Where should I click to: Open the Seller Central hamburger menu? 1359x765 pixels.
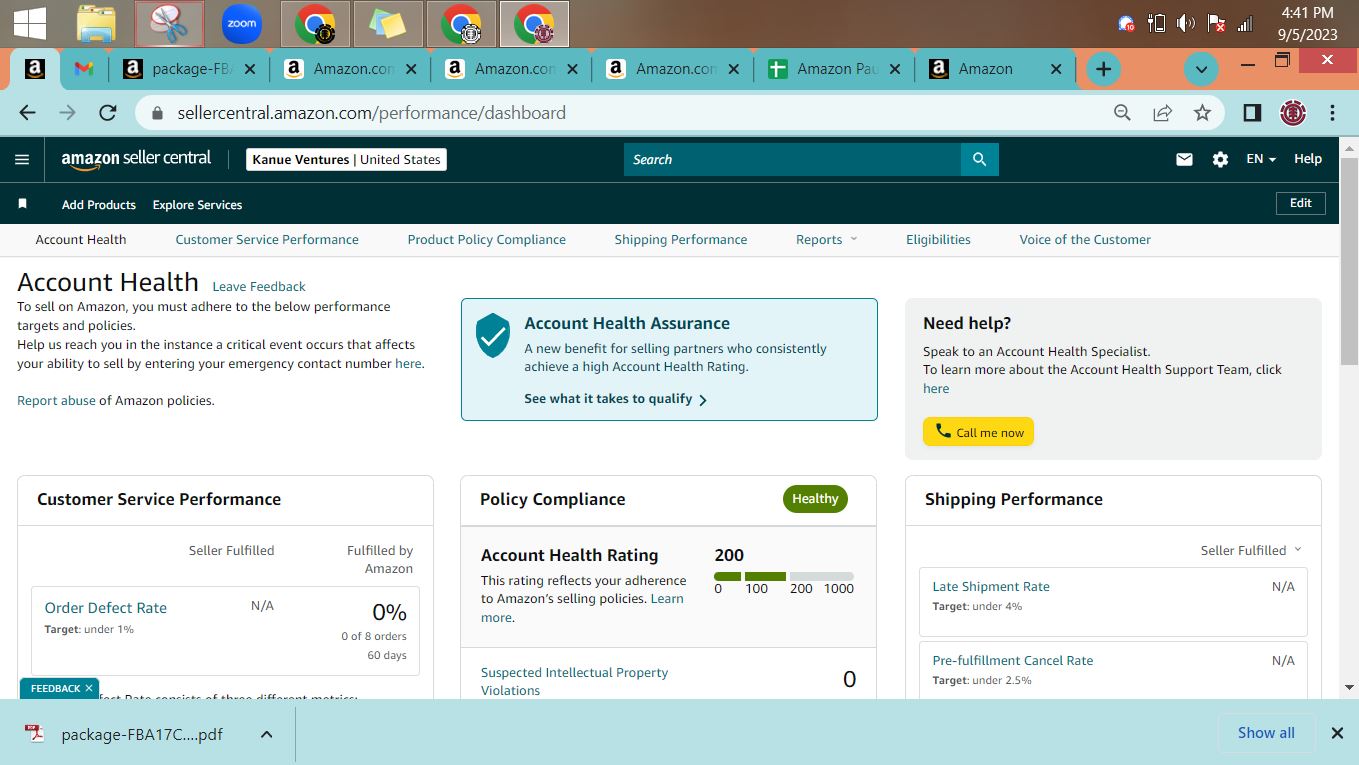click(22, 159)
